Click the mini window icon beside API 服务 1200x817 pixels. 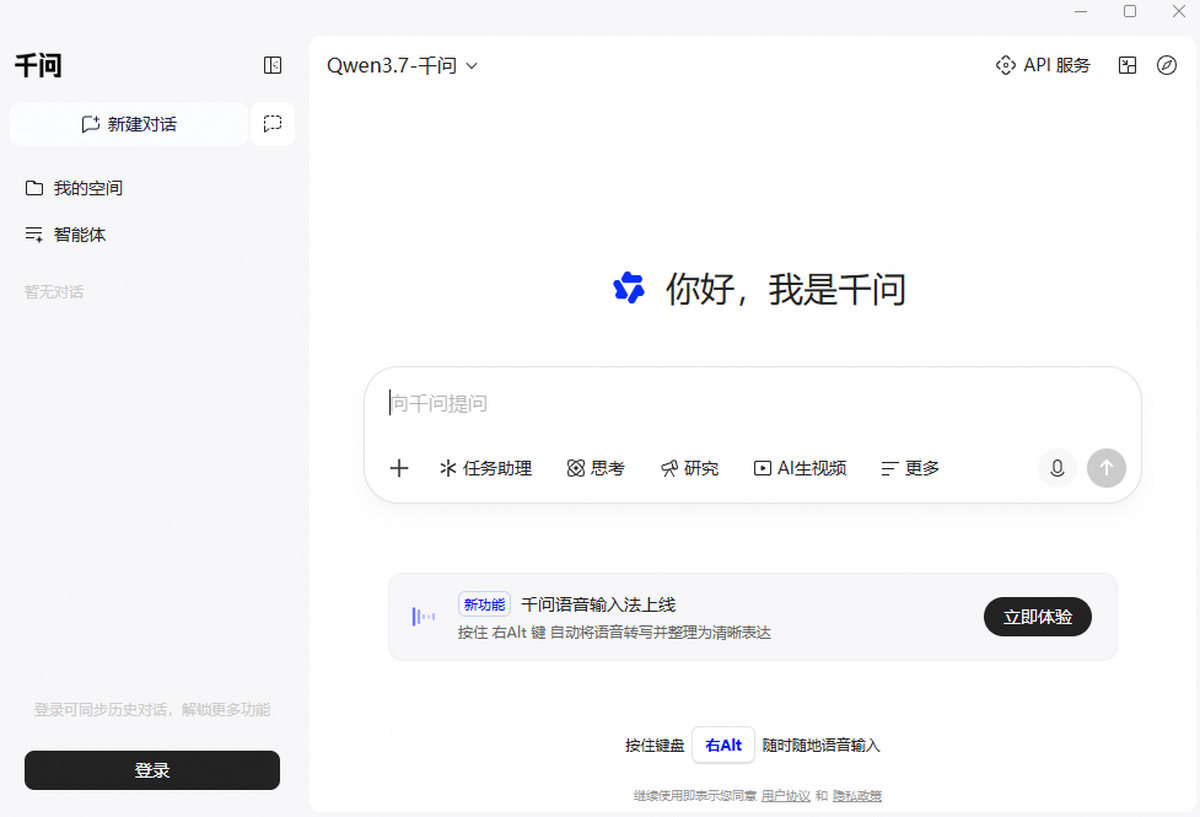1127,66
